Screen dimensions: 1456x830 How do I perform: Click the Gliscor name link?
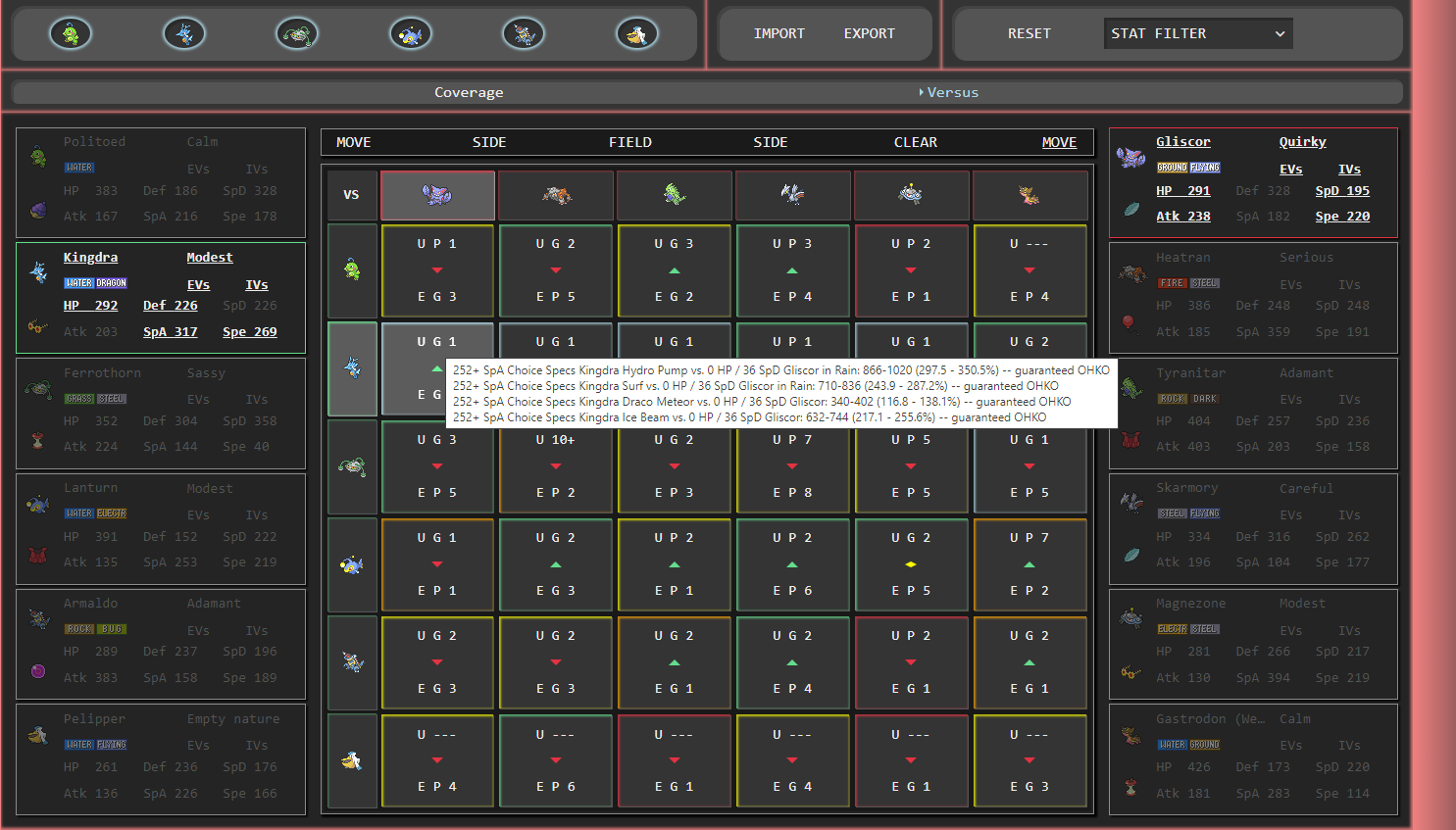pos(1183,142)
